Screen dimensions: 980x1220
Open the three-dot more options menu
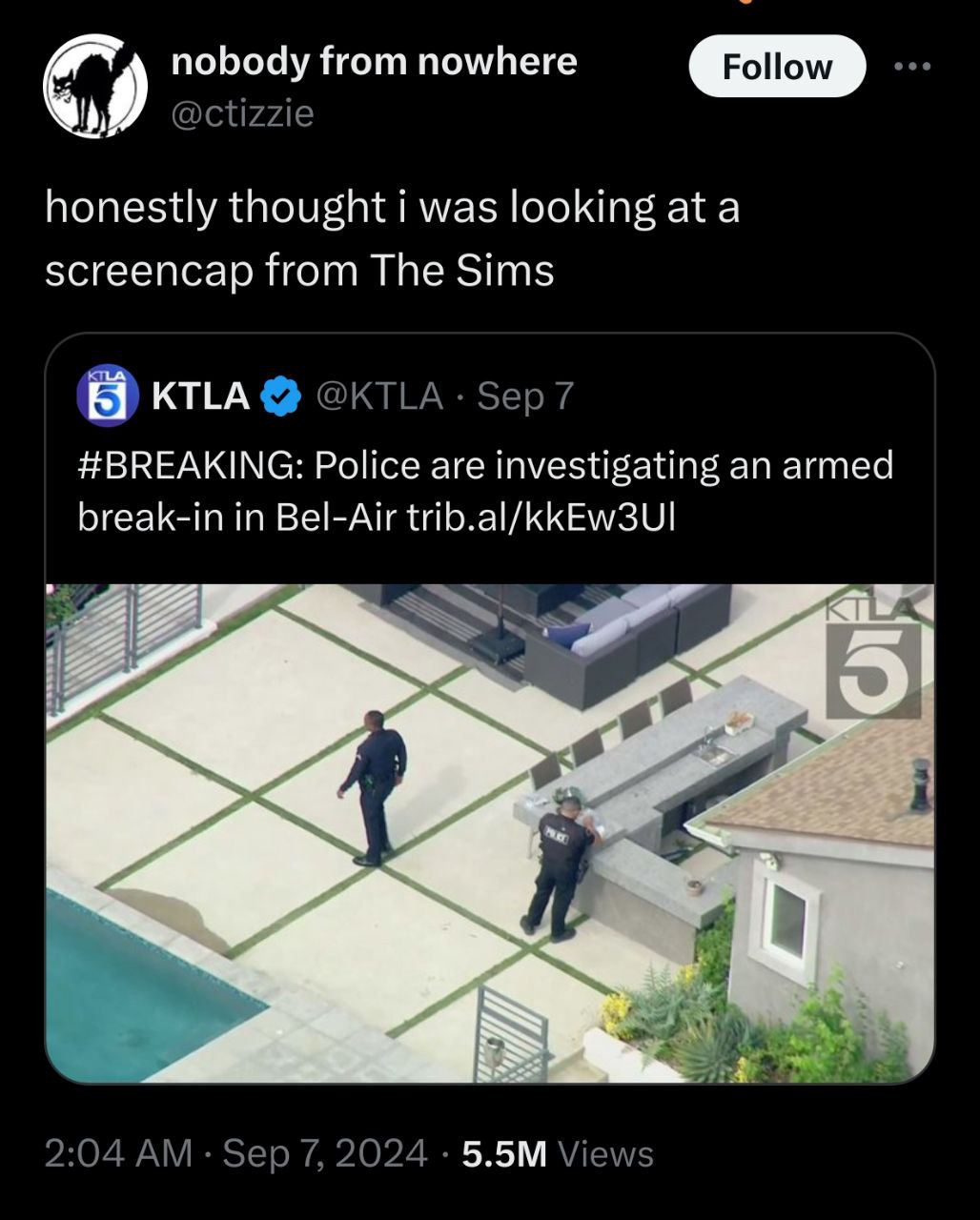912,68
